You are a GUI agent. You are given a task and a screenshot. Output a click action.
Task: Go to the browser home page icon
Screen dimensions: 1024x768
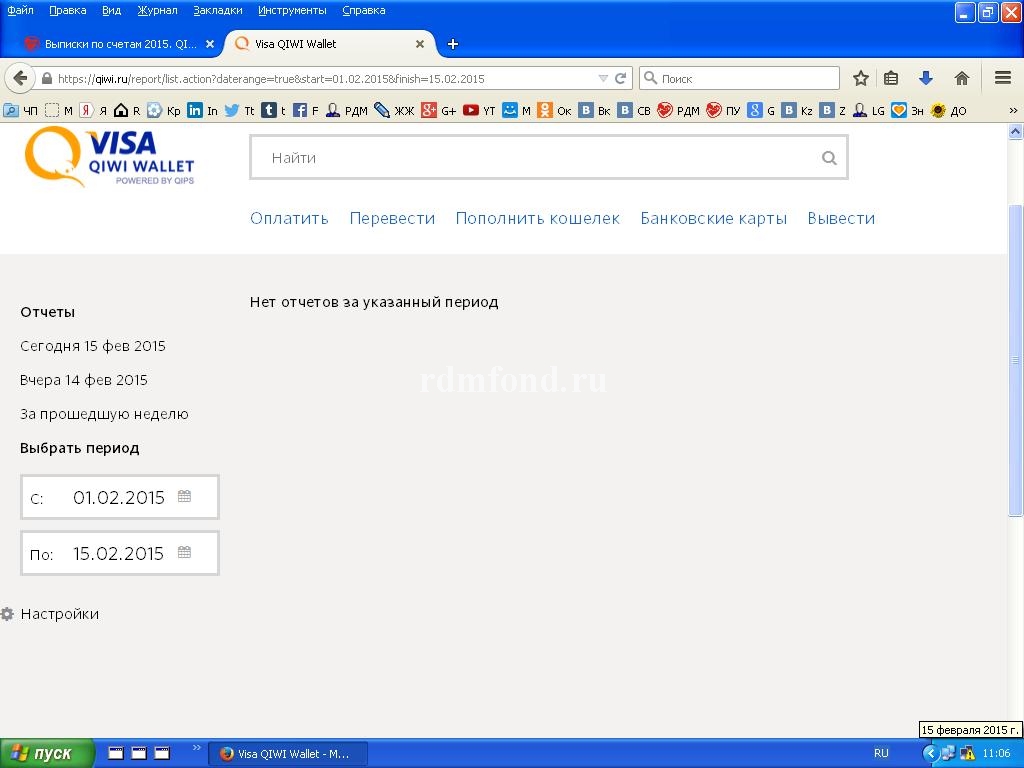click(961, 78)
